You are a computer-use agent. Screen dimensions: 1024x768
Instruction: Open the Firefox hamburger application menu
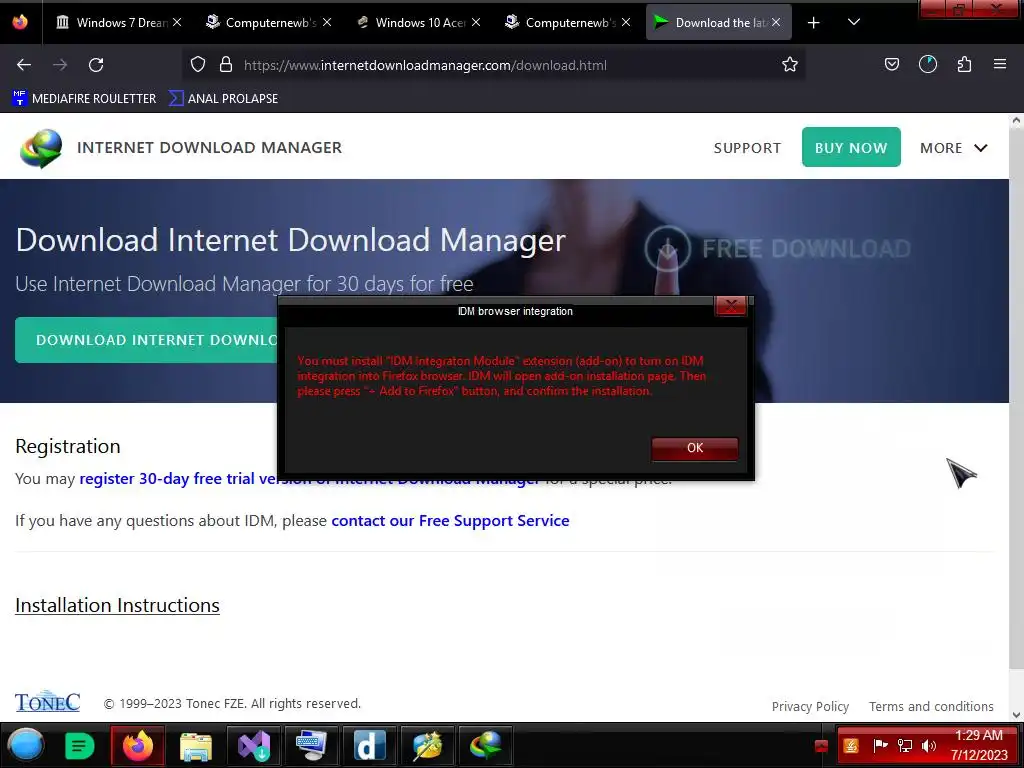coord(1000,64)
